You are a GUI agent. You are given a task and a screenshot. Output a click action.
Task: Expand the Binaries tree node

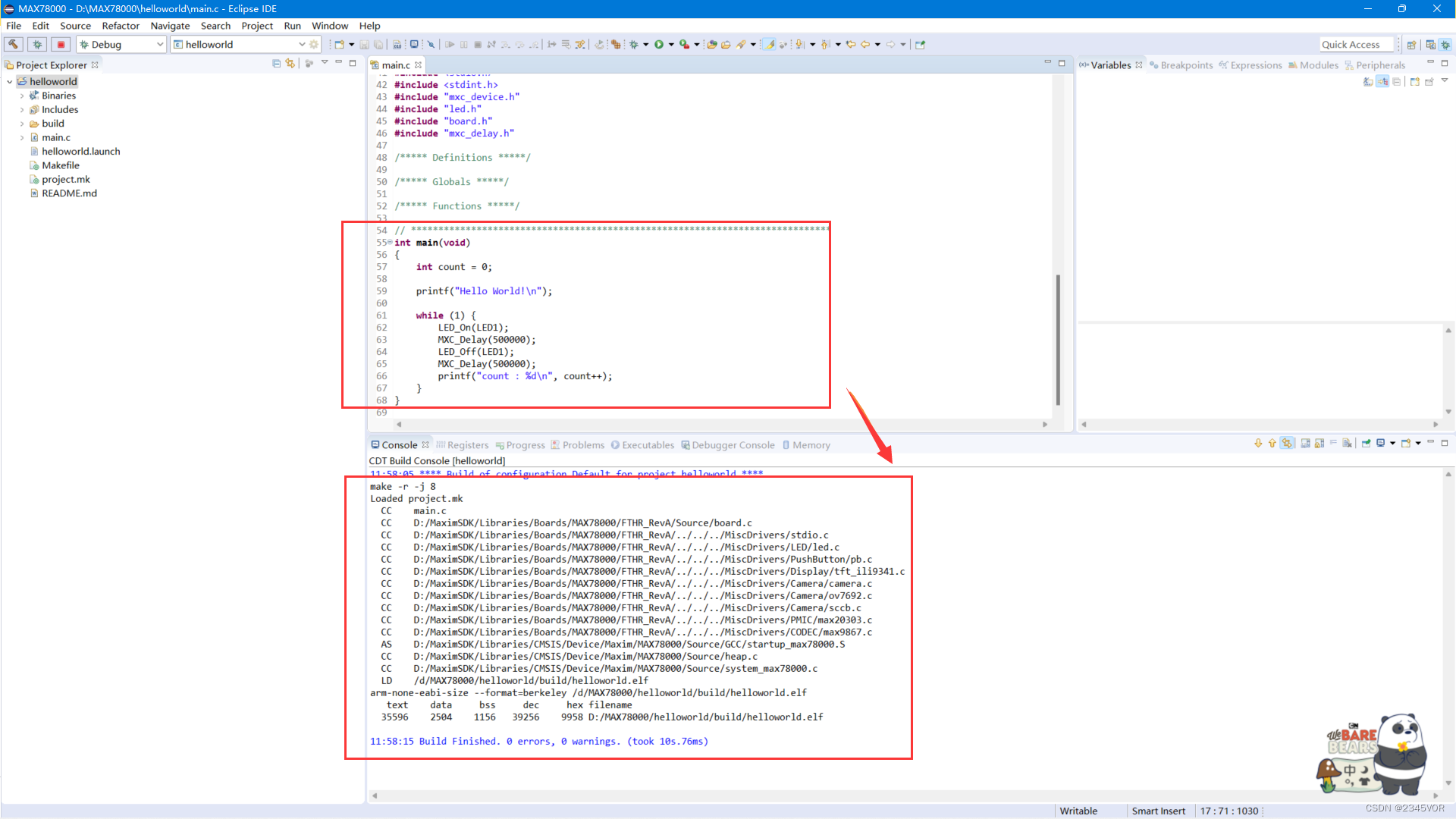[x=22, y=96]
